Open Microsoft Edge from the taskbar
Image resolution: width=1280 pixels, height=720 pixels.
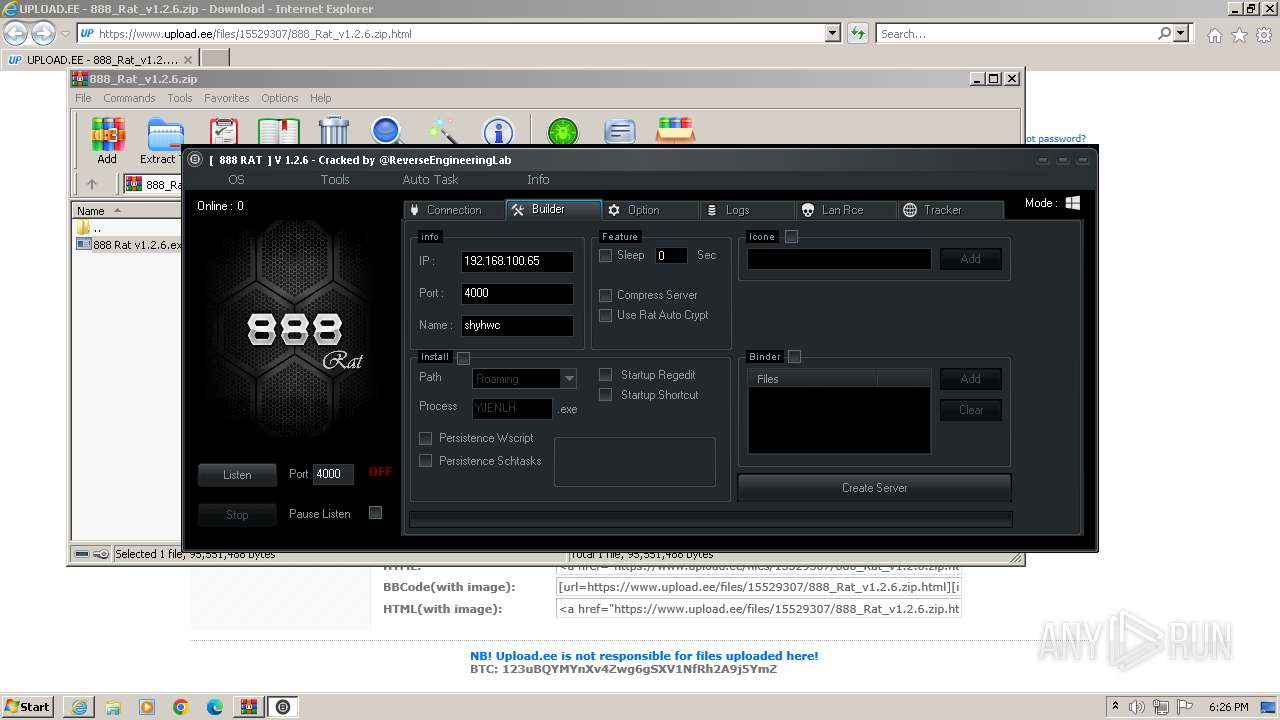tap(215, 707)
